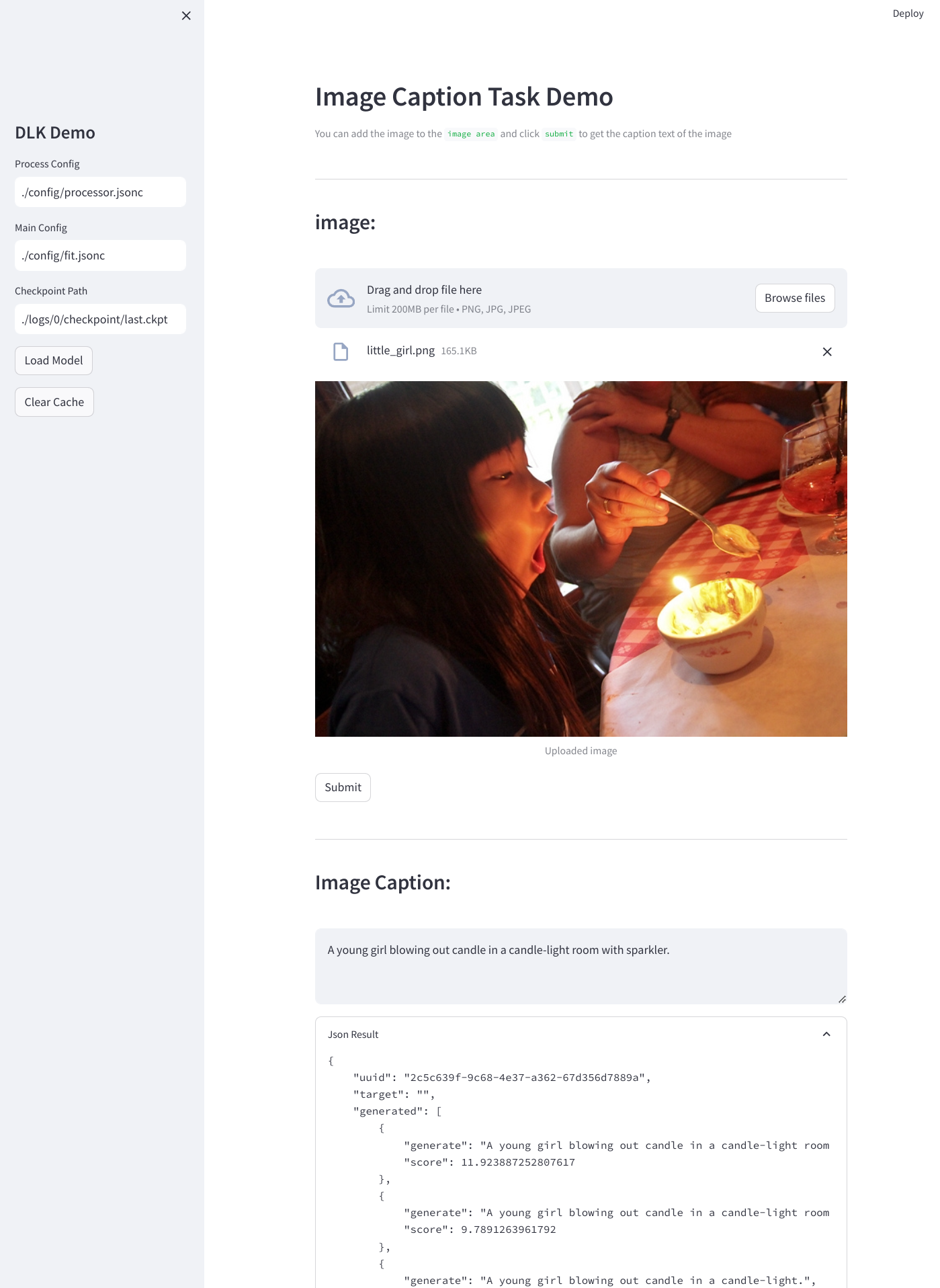Open the Deploy menu
The width and height of the screenshot is (940, 1288).
908,13
